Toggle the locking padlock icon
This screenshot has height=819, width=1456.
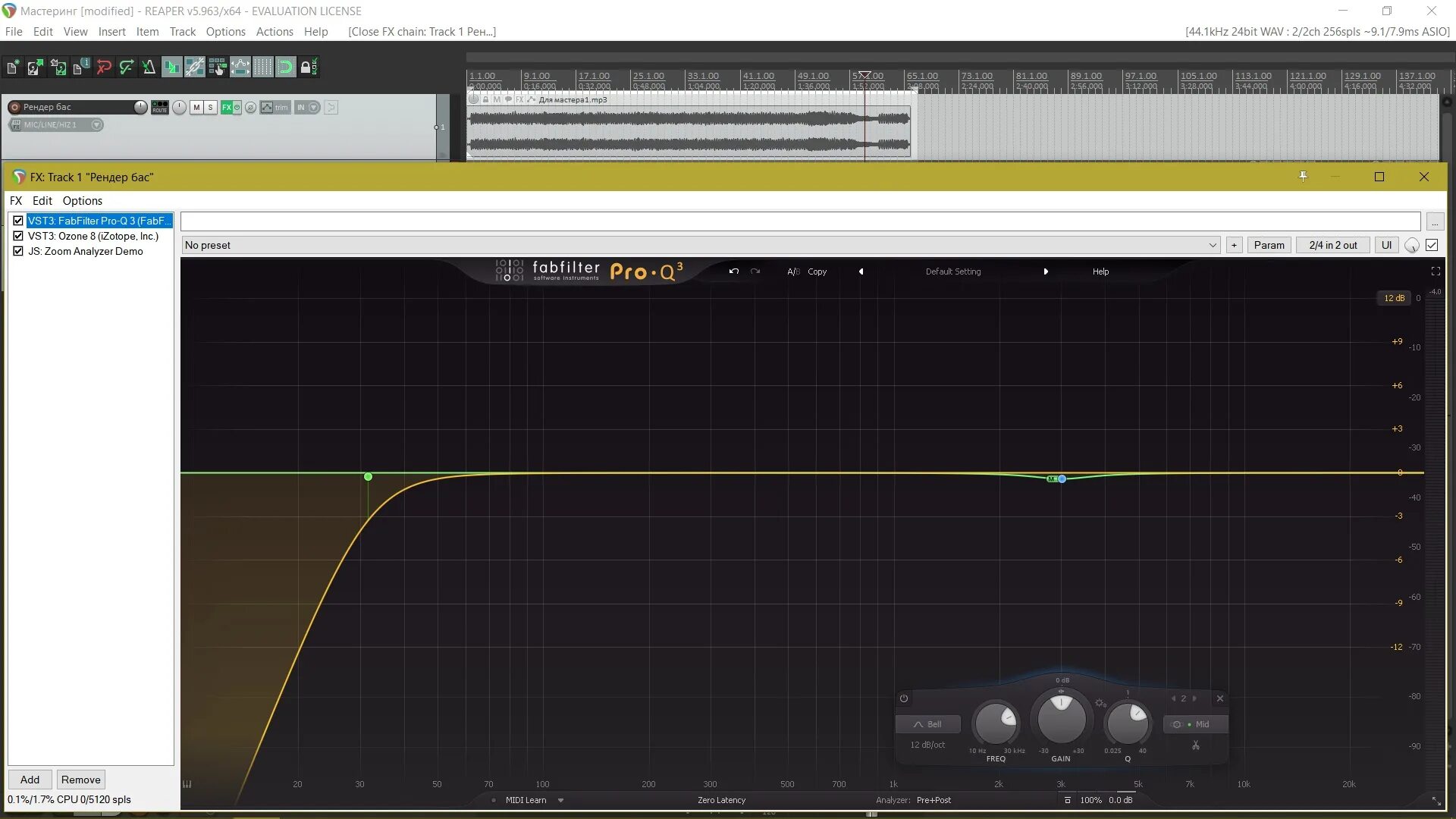pyautogui.click(x=309, y=67)
